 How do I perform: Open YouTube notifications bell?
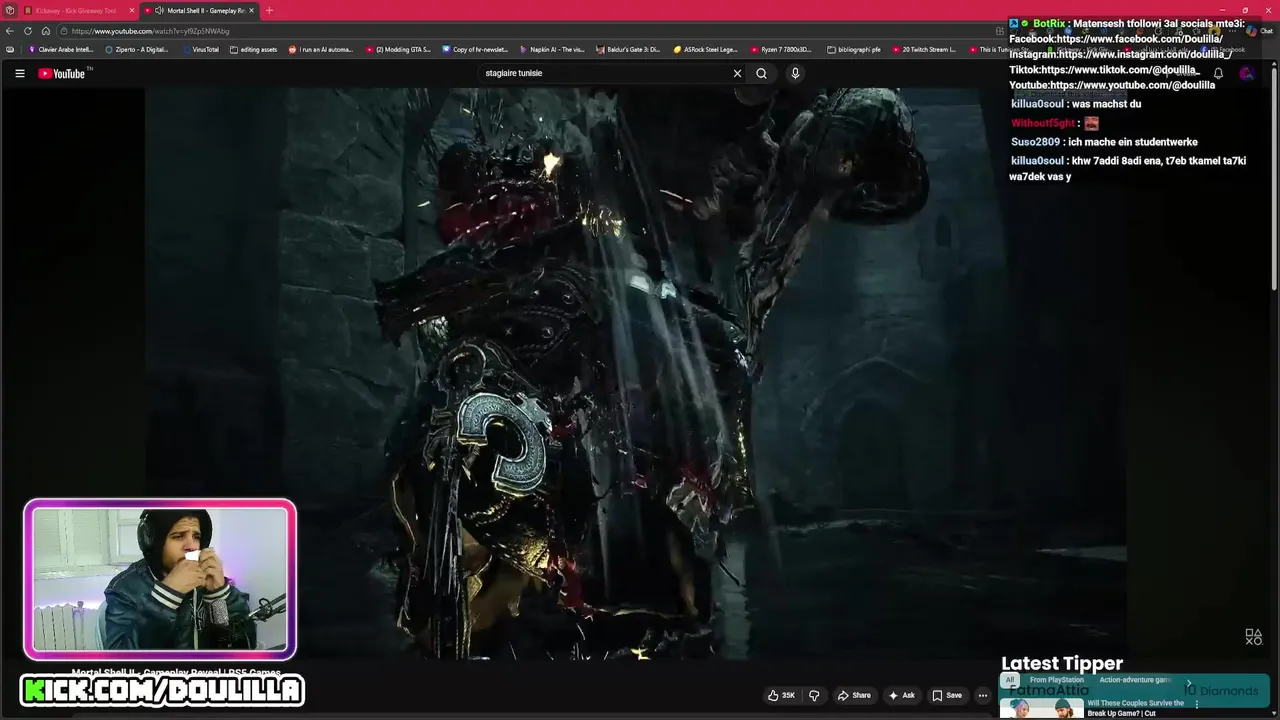[x=1218, y=73]
